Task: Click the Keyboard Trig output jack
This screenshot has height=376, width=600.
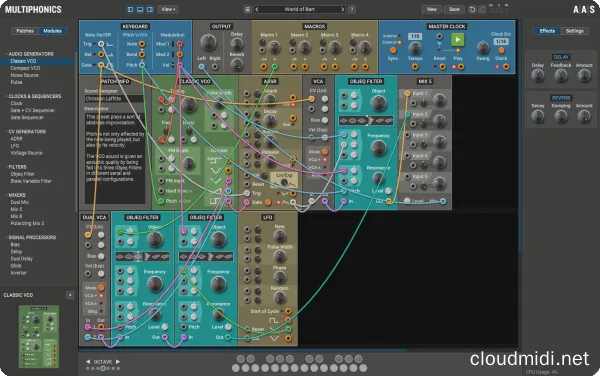Action: pyautogui.click(x=101, y=44)
